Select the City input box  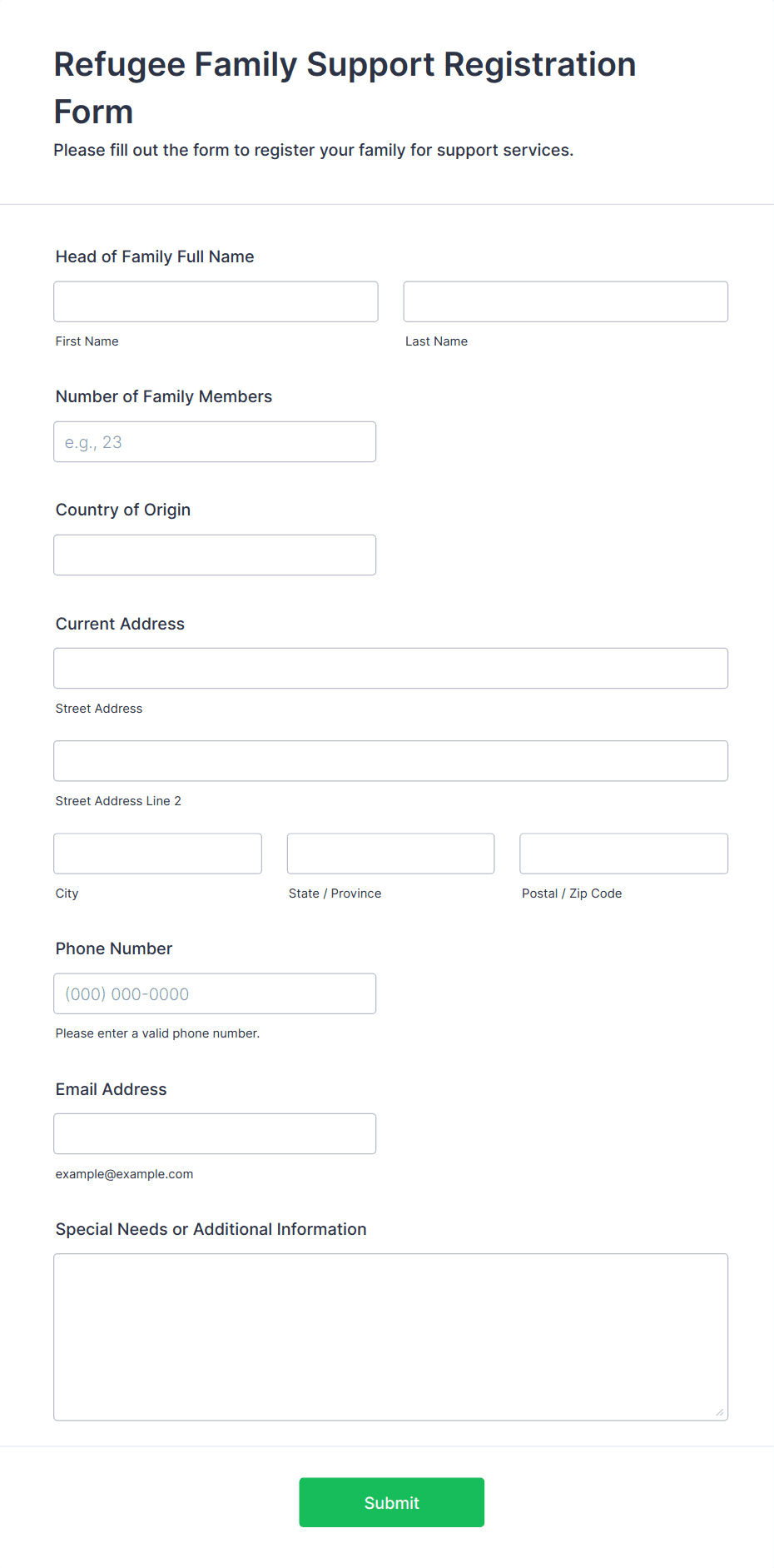coord(157,854)
